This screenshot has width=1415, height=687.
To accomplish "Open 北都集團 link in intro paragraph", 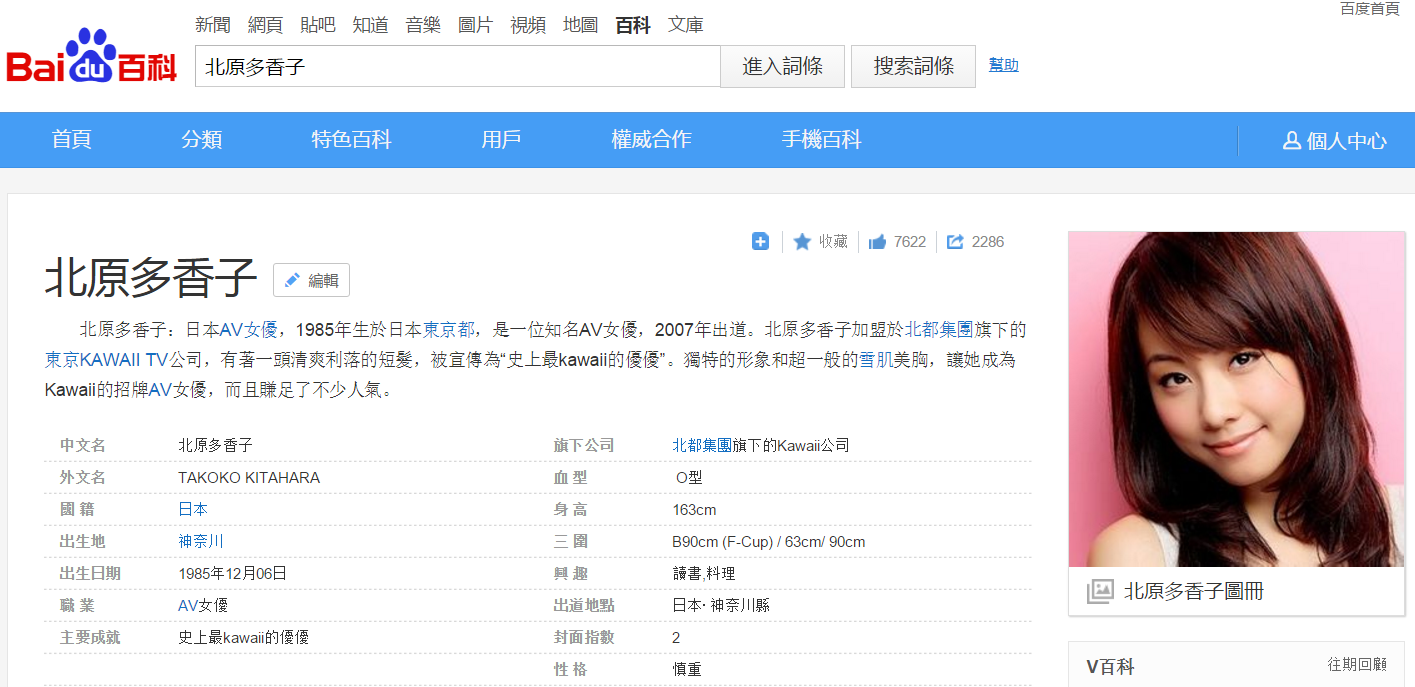I will 939,329.
